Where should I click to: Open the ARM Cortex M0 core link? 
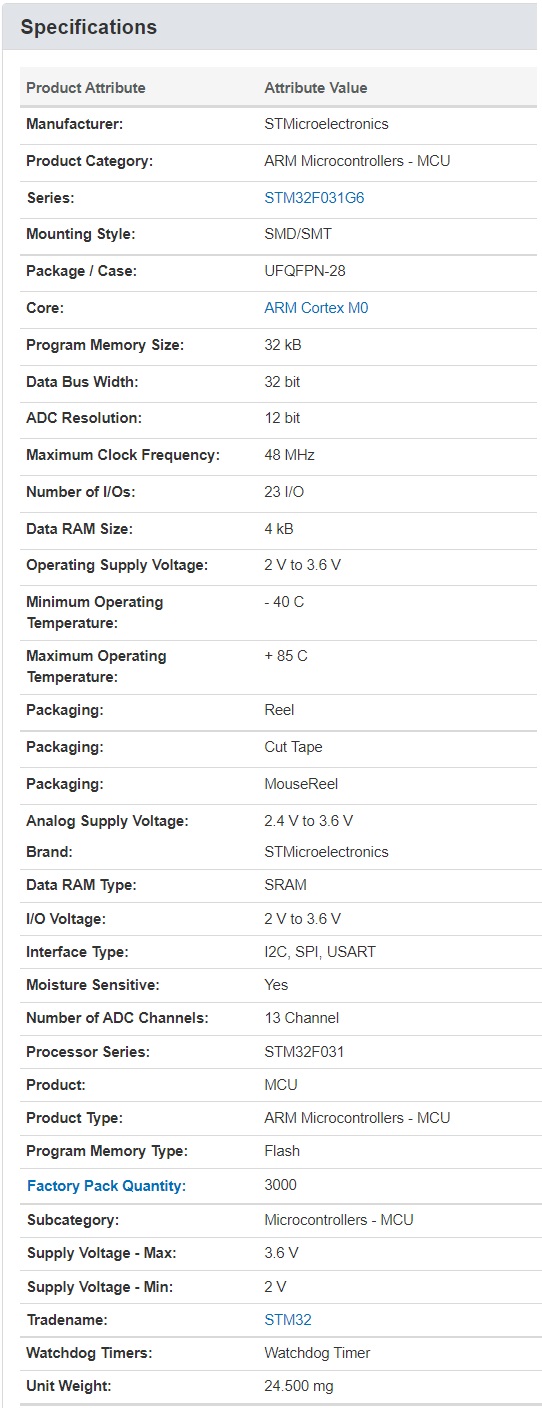pyautogui.click(x=316, y=308)
